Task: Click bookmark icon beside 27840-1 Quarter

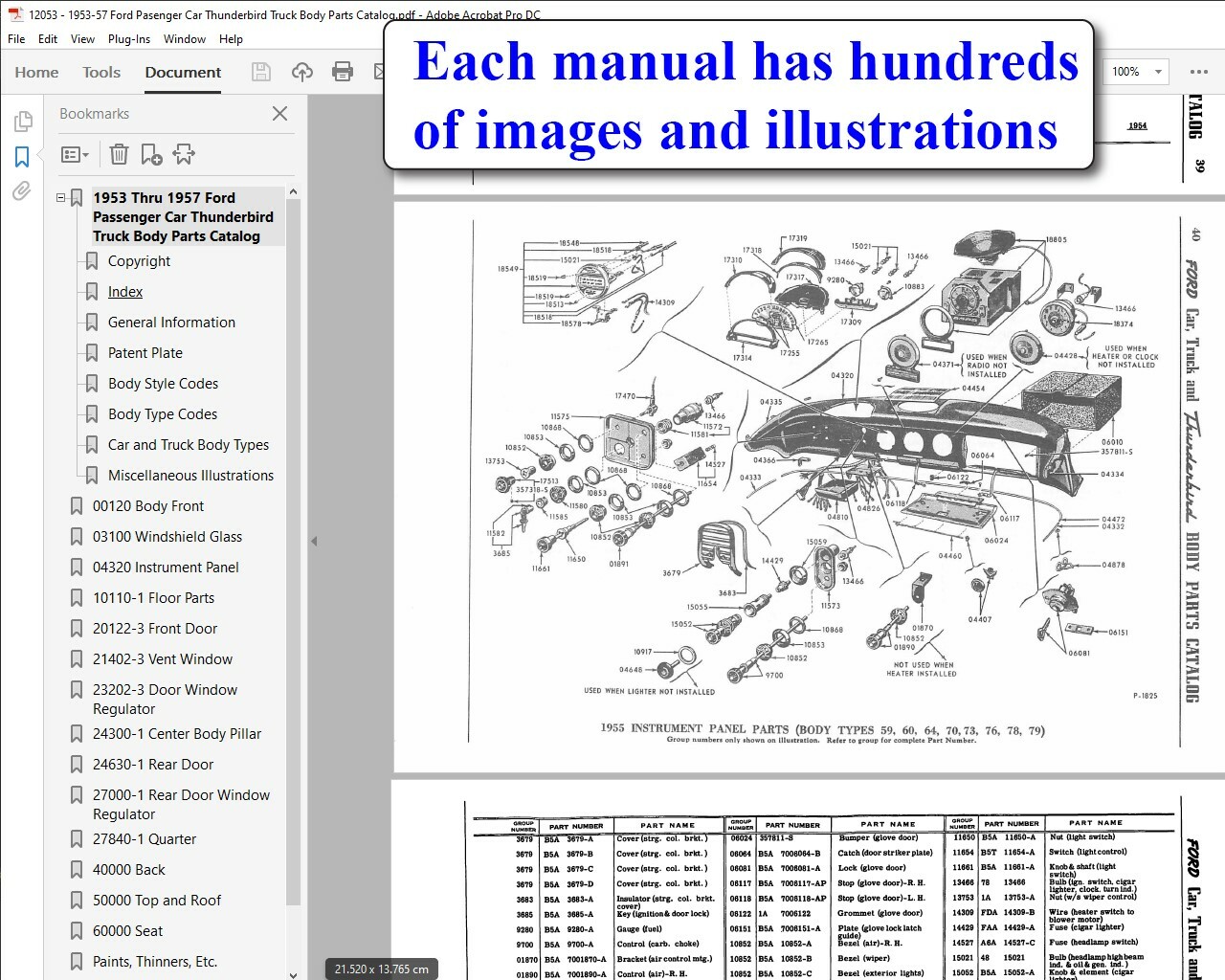Action: tap(77, 839)
